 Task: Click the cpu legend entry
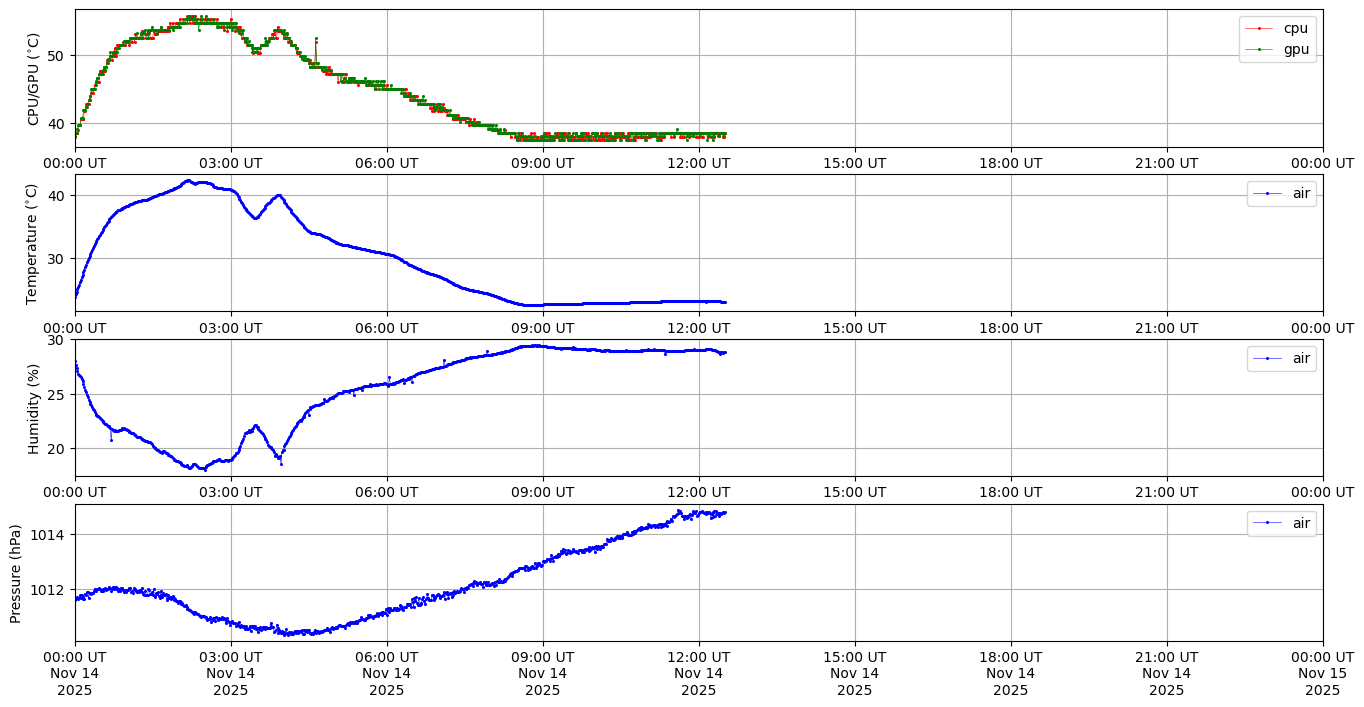(x=1295, y=29)
